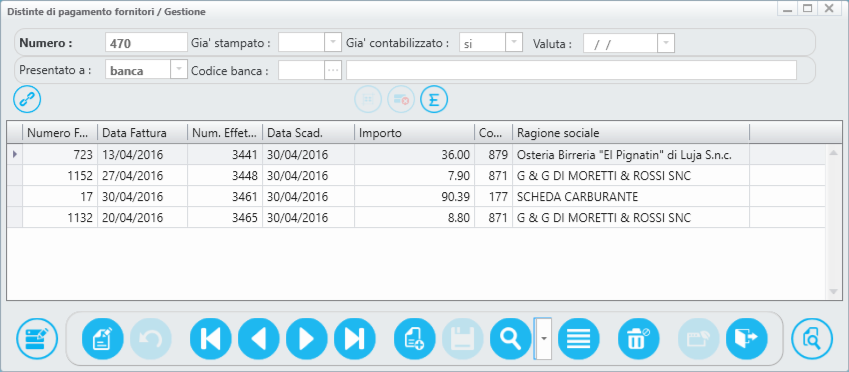Click effect number 3441 cell
The width and height of the screenshot is (849, 372).
click(x=225, y=154)
